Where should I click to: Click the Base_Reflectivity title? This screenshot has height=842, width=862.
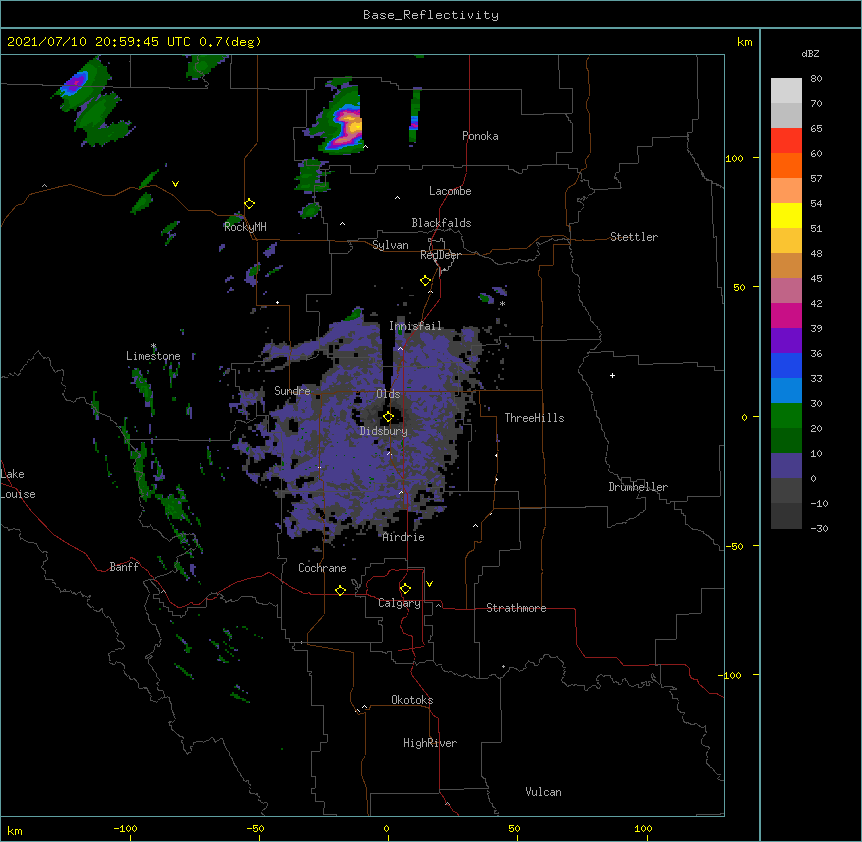click(x=431, y=15)
